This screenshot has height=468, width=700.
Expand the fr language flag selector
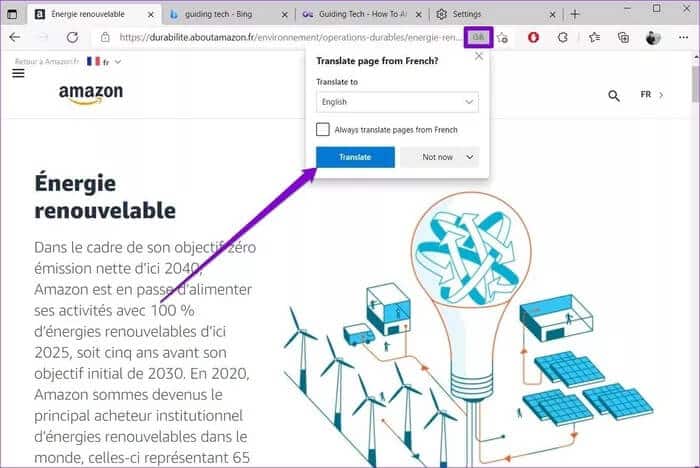point(104,62)
